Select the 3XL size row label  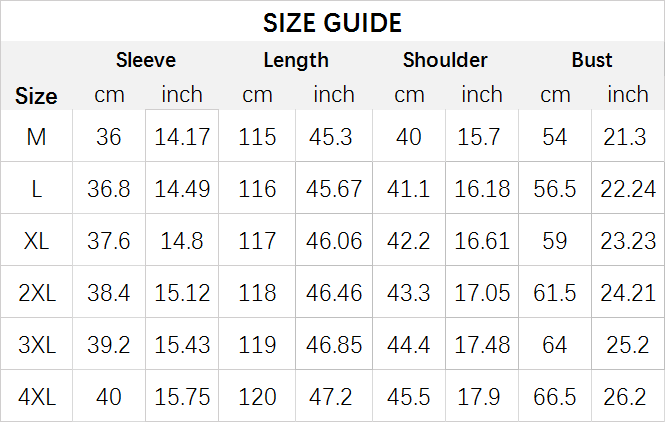pyautogui.click(x=37, y=345)
